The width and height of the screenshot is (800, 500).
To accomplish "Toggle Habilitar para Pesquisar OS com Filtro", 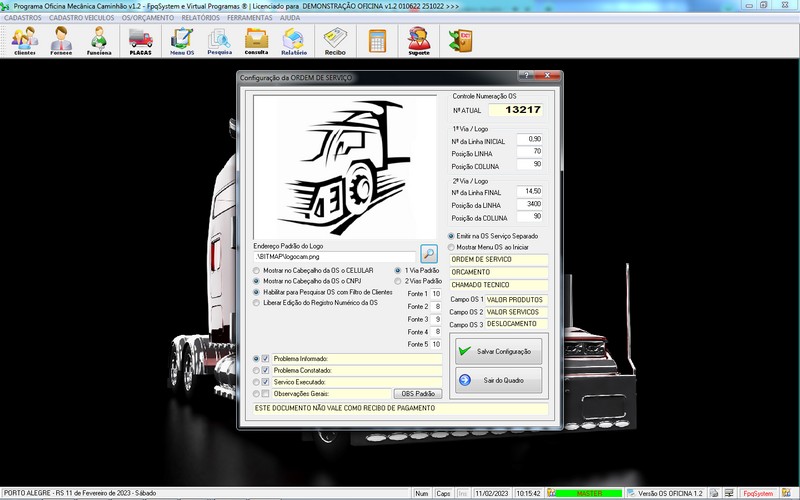I will point(257,292).
